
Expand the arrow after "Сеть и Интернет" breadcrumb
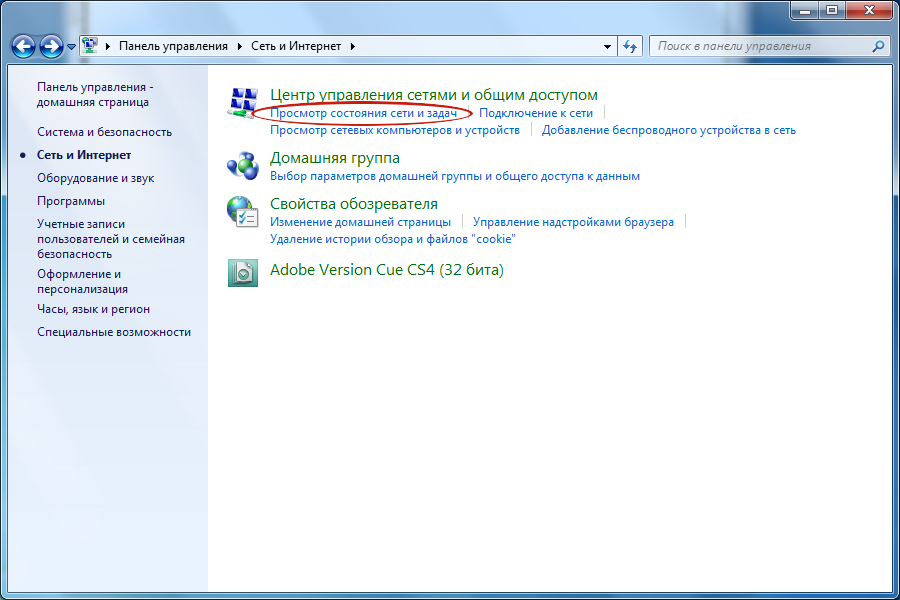[352, 47]
